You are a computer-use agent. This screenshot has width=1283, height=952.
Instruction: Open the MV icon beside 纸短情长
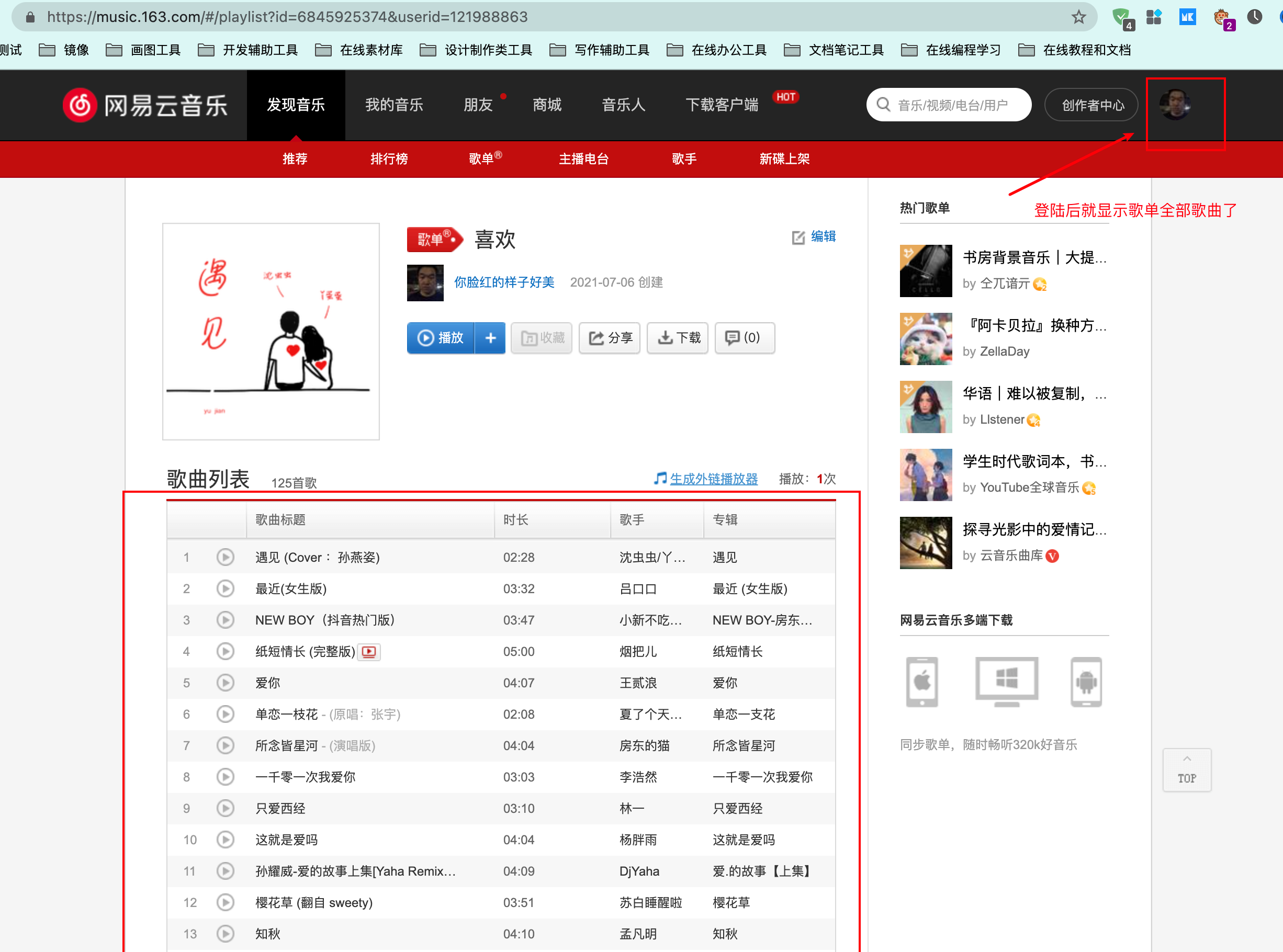point(369,652)
